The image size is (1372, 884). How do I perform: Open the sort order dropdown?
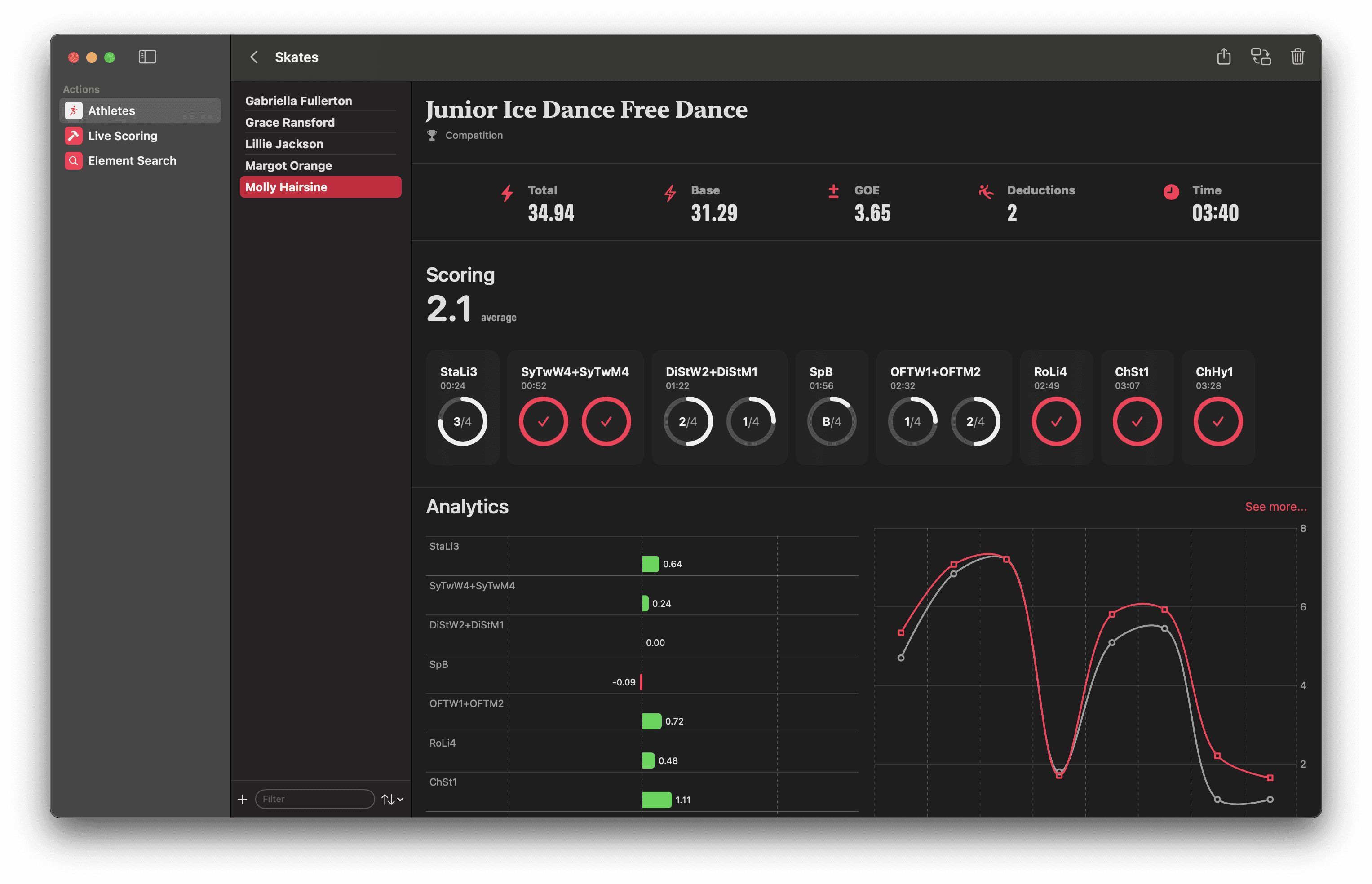[x=392, y=799]
